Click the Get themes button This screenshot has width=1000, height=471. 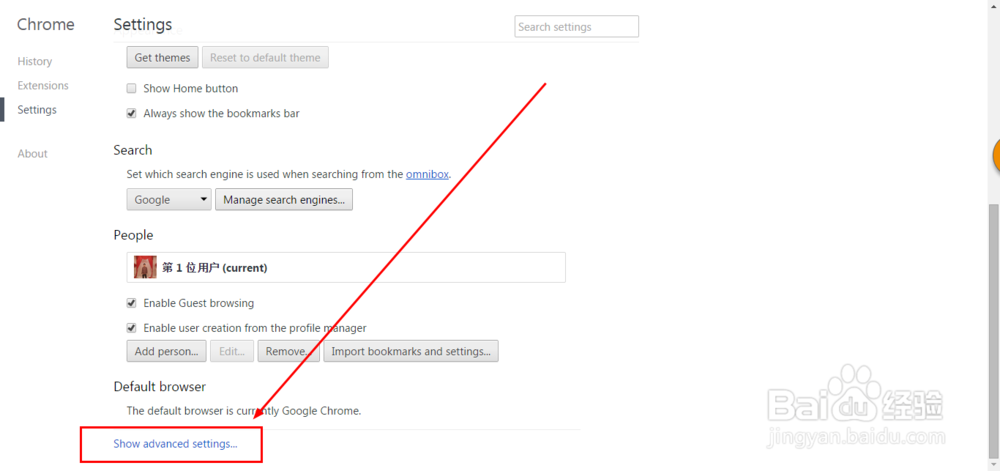point(163,57)
